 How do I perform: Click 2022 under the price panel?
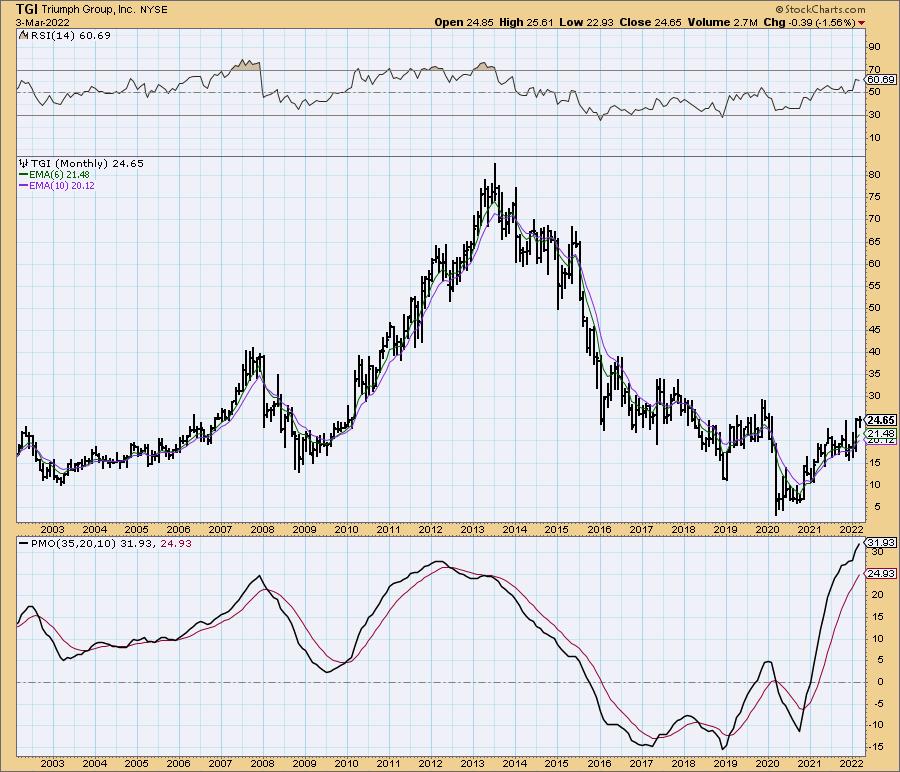pos(851,529)
